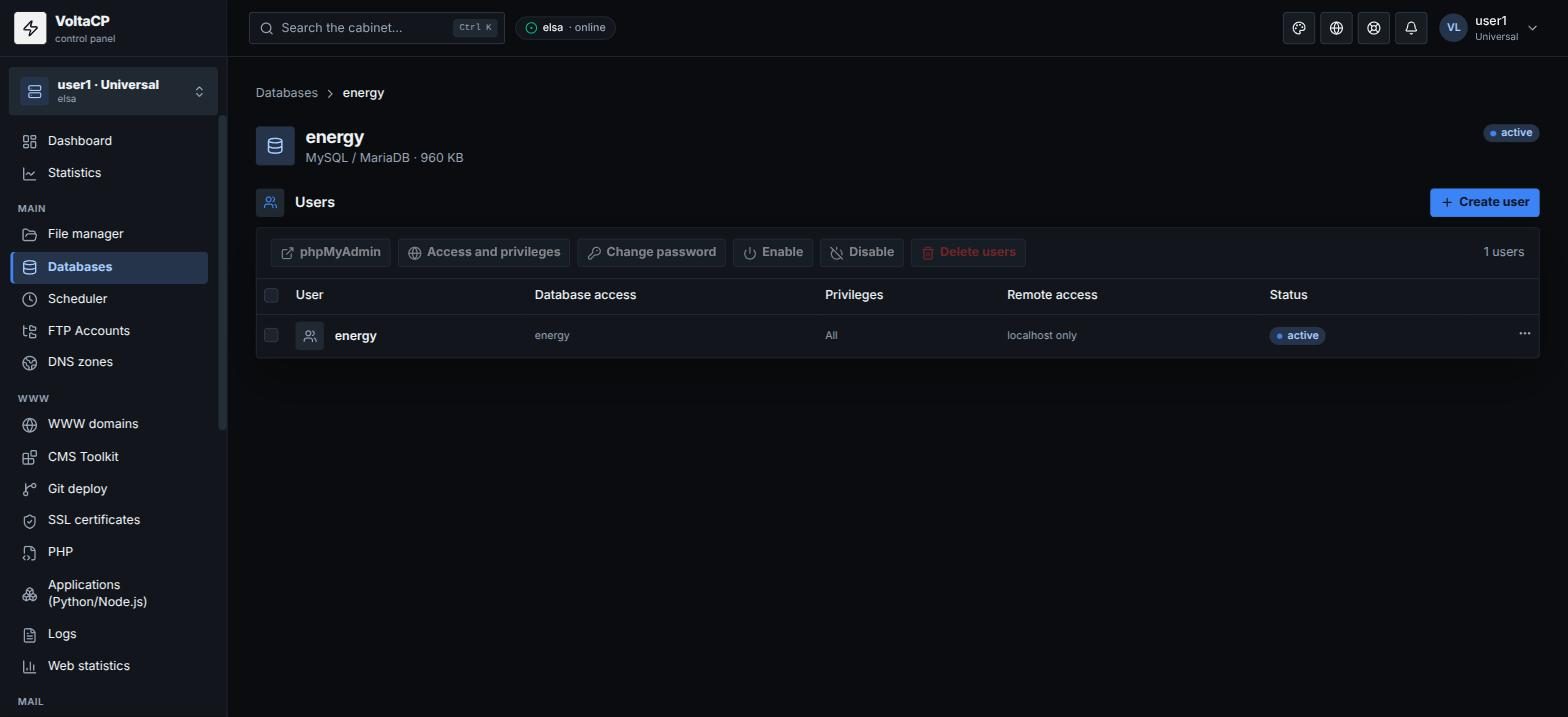The width and height of the screenshot is (1568, 717).
Task: Go to Databases breadcrumb link
Action: [x=287, y=93]
